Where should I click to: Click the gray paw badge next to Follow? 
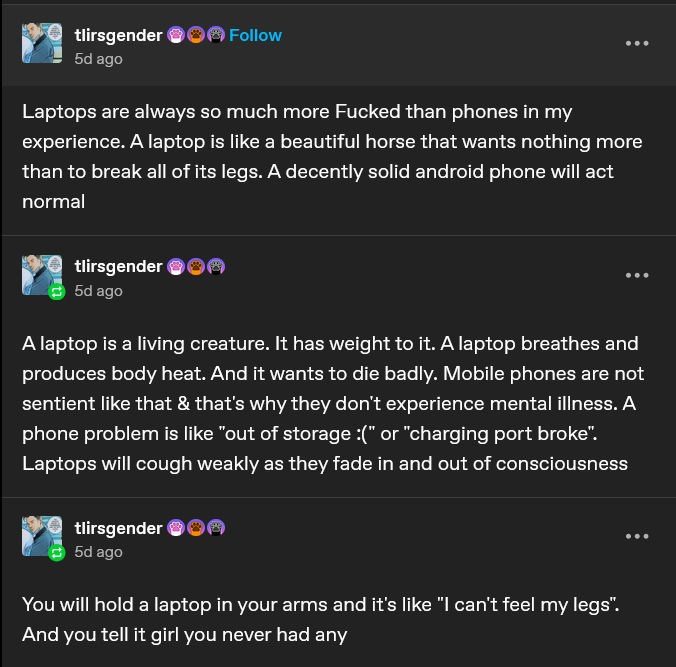pos(216,35)
